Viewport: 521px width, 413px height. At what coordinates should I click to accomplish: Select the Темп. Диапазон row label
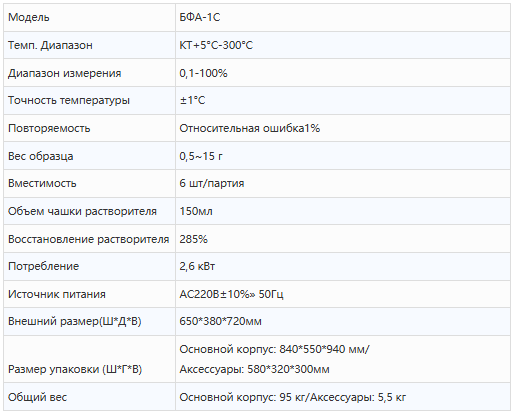tap(50, 45)
